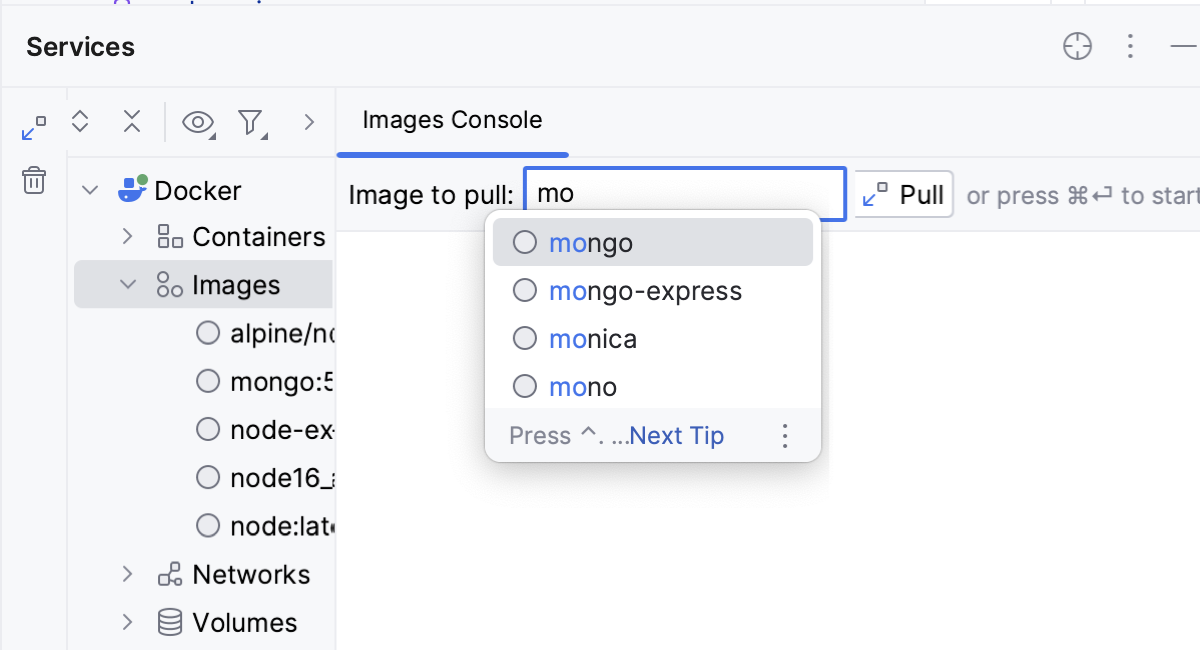The image size is (1200, 650).
Task: Open the Services options kebab menu
Action: point(1130,45)
